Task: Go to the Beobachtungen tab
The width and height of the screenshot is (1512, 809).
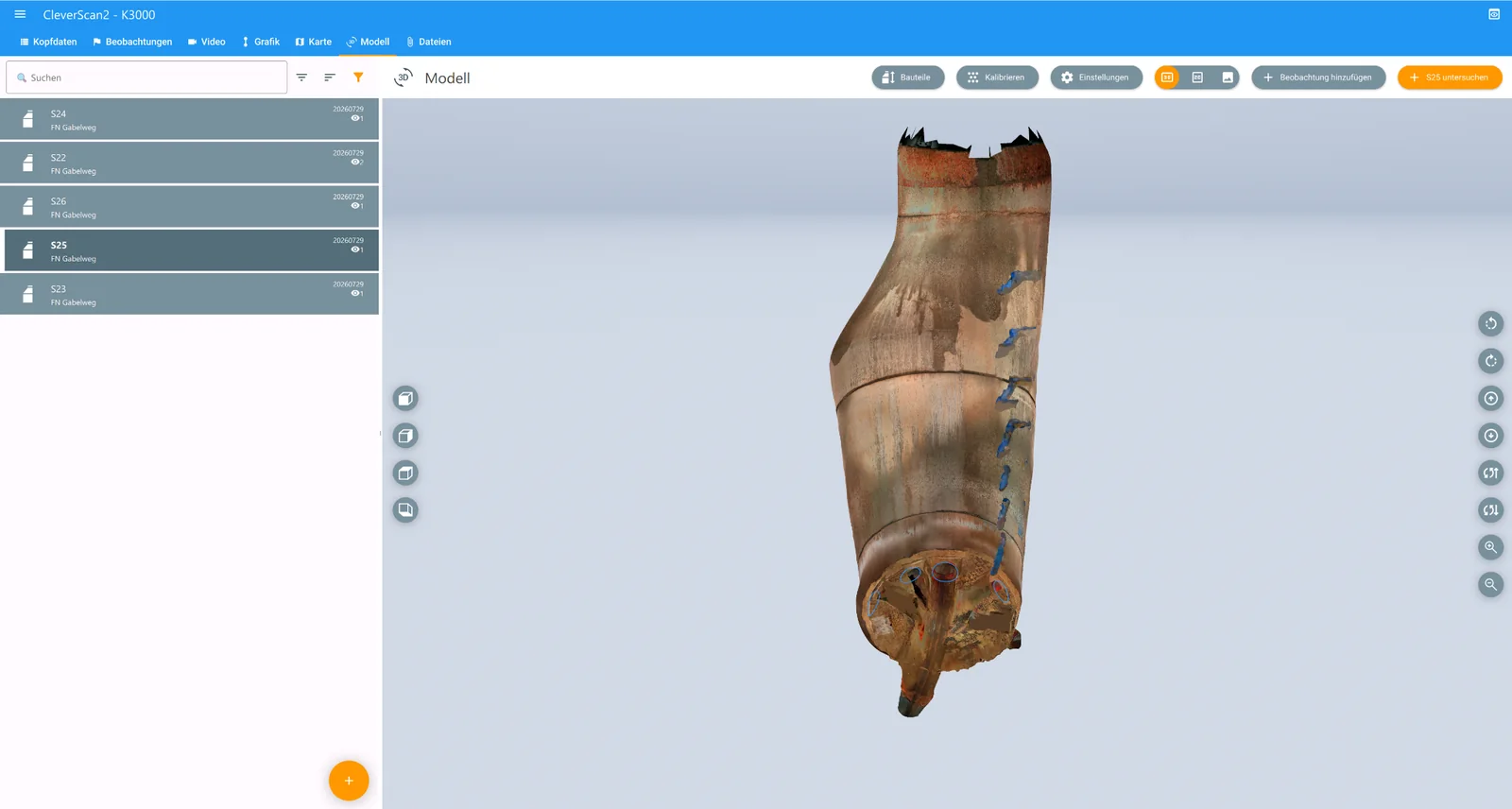Action: pyautogui.click(x=132, y=42)
